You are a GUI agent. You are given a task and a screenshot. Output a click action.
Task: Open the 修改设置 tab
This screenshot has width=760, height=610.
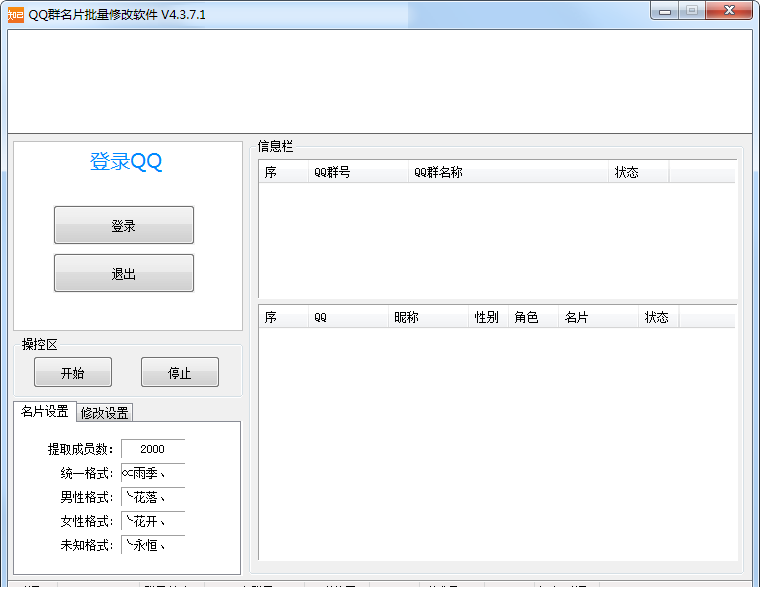tap(105, 413)
